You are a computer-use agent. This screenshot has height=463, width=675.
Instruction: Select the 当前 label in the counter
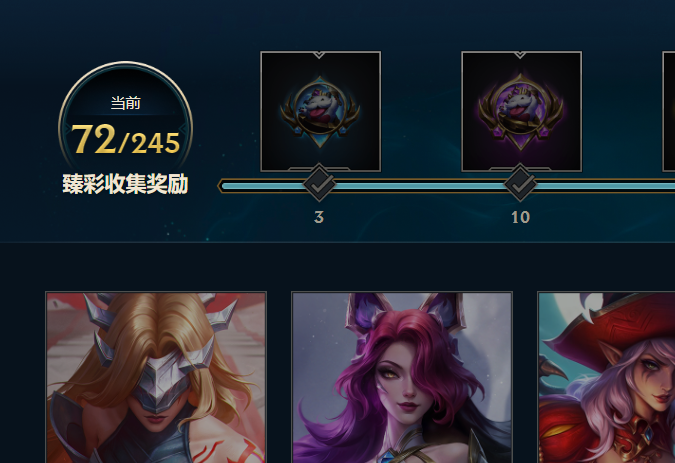point(125,103)
